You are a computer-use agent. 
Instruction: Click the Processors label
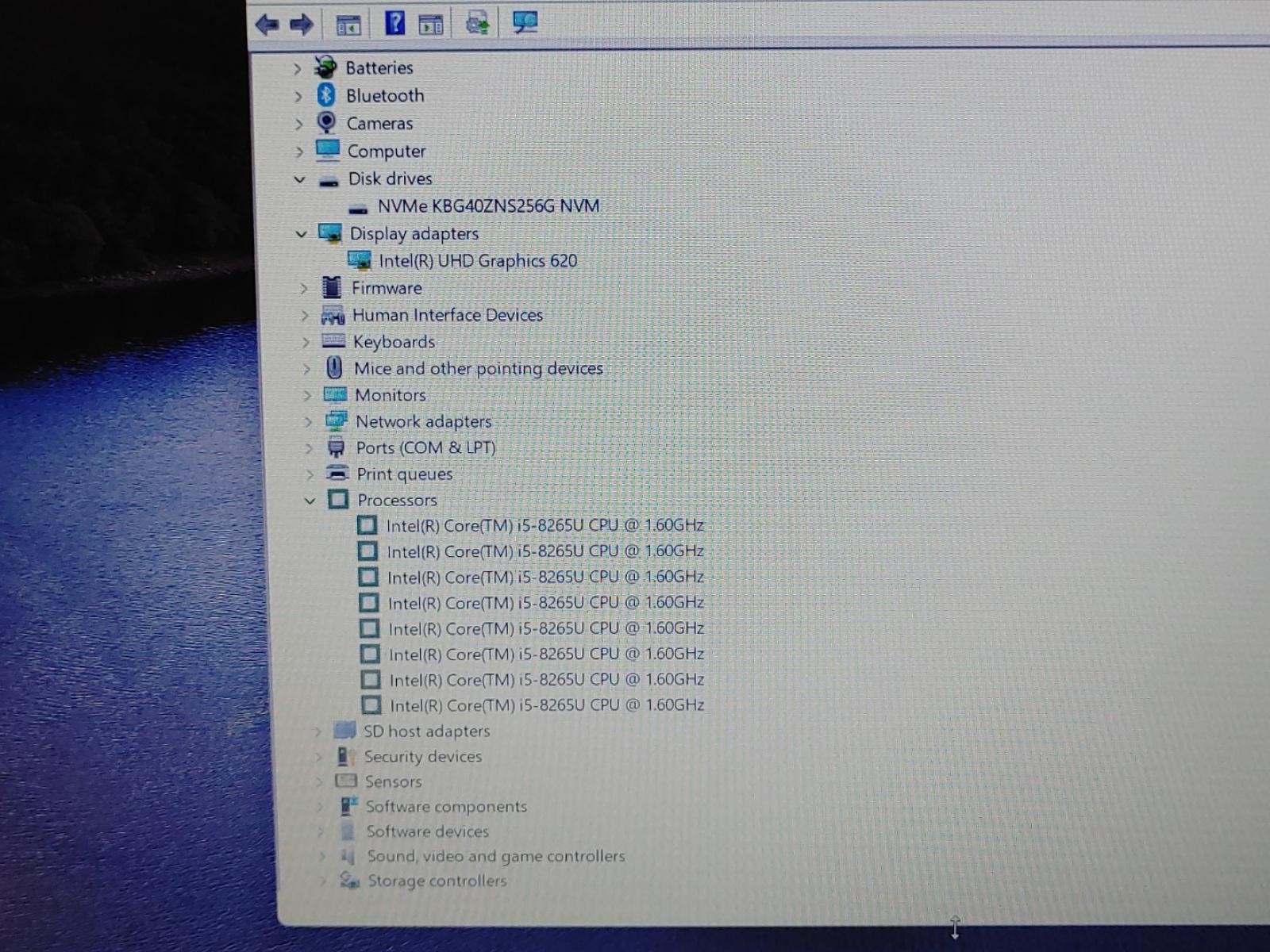(397, 500)
